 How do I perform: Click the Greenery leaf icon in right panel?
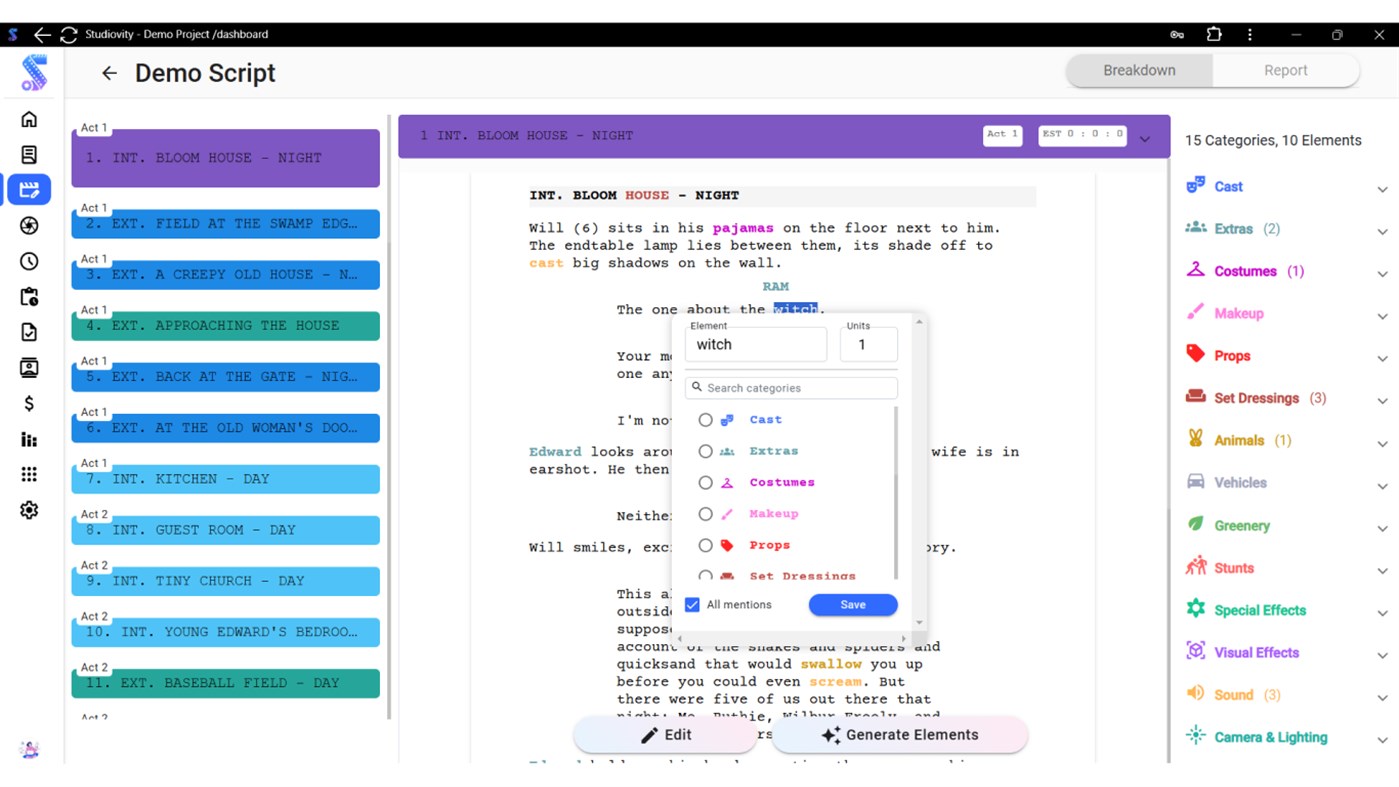[x=1195, y=524]
